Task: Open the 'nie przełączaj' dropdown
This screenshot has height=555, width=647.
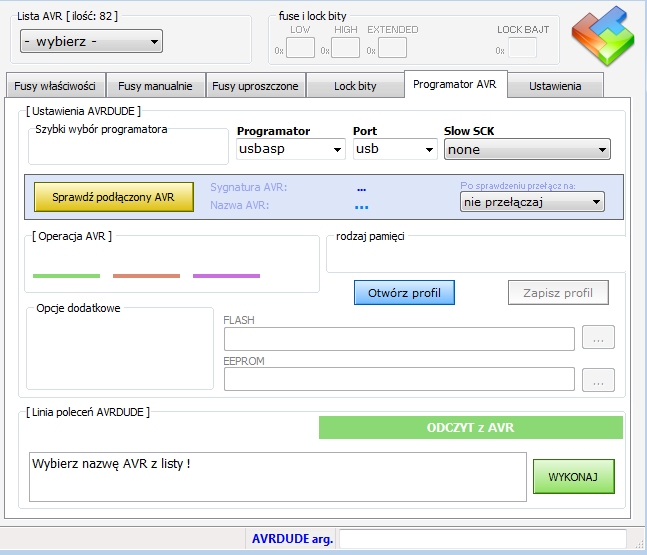Action: pyautogui.click(x=532, y=202)
